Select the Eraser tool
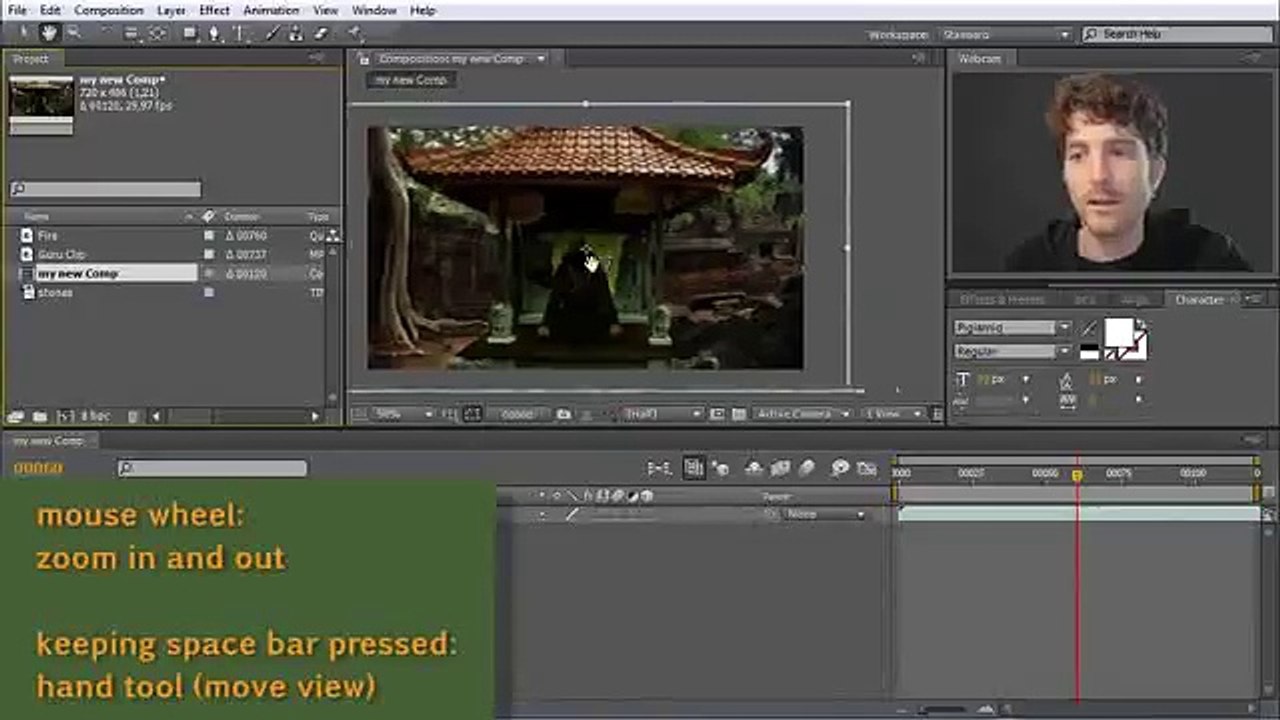This screenshot has width=1280, height=720. [321, 33]
